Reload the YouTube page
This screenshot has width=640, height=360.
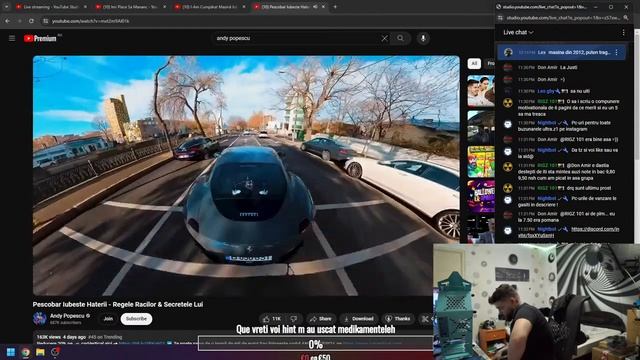tap(31, 21)
